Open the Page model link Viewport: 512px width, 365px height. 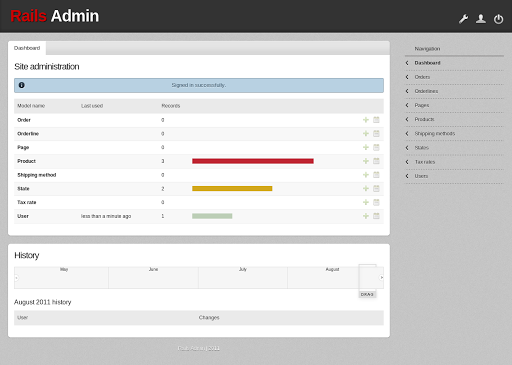(23, 147)
